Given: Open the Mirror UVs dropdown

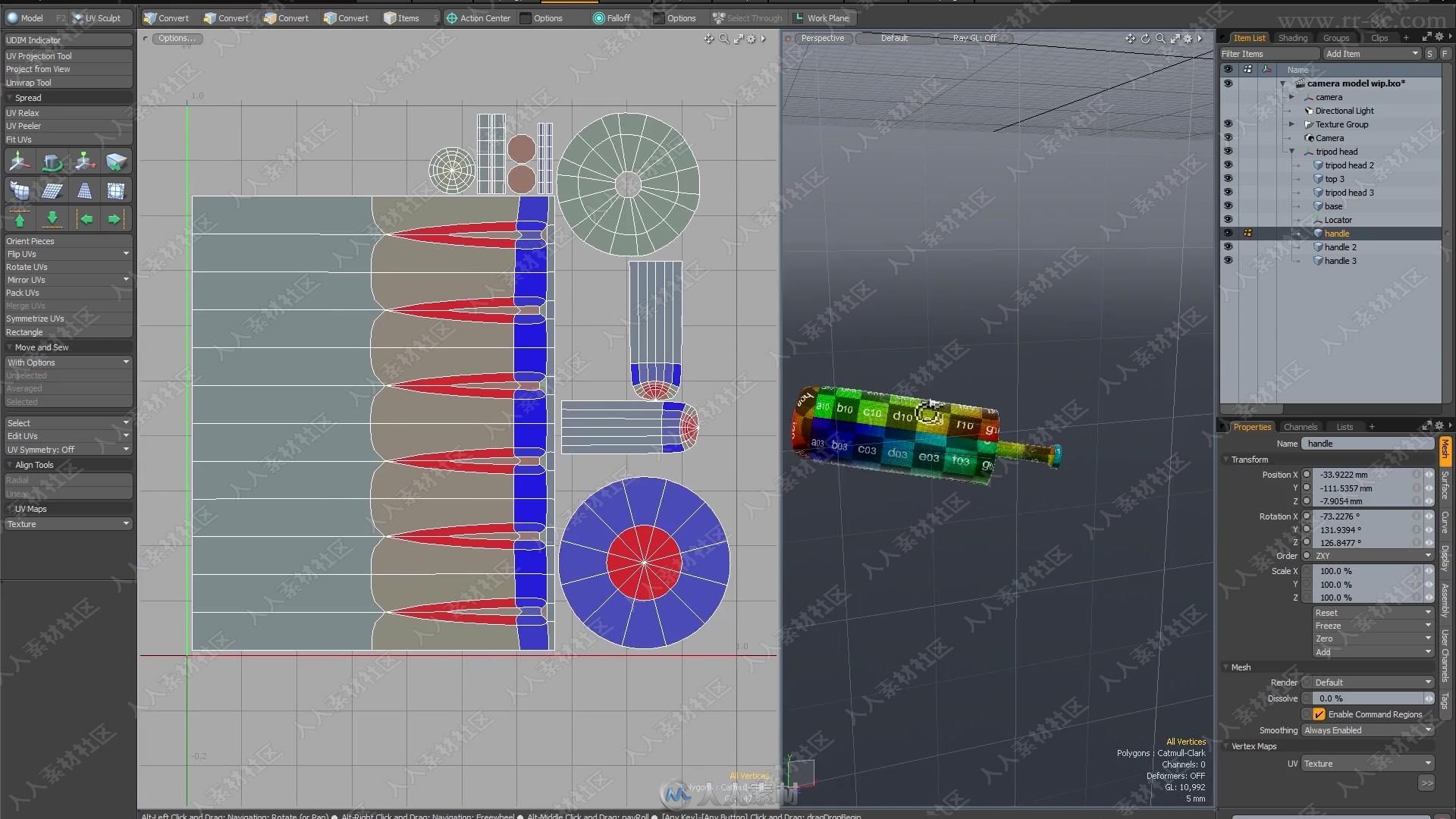Looking at the screenshot, I should pyautogui.click(x=68, y=280).
